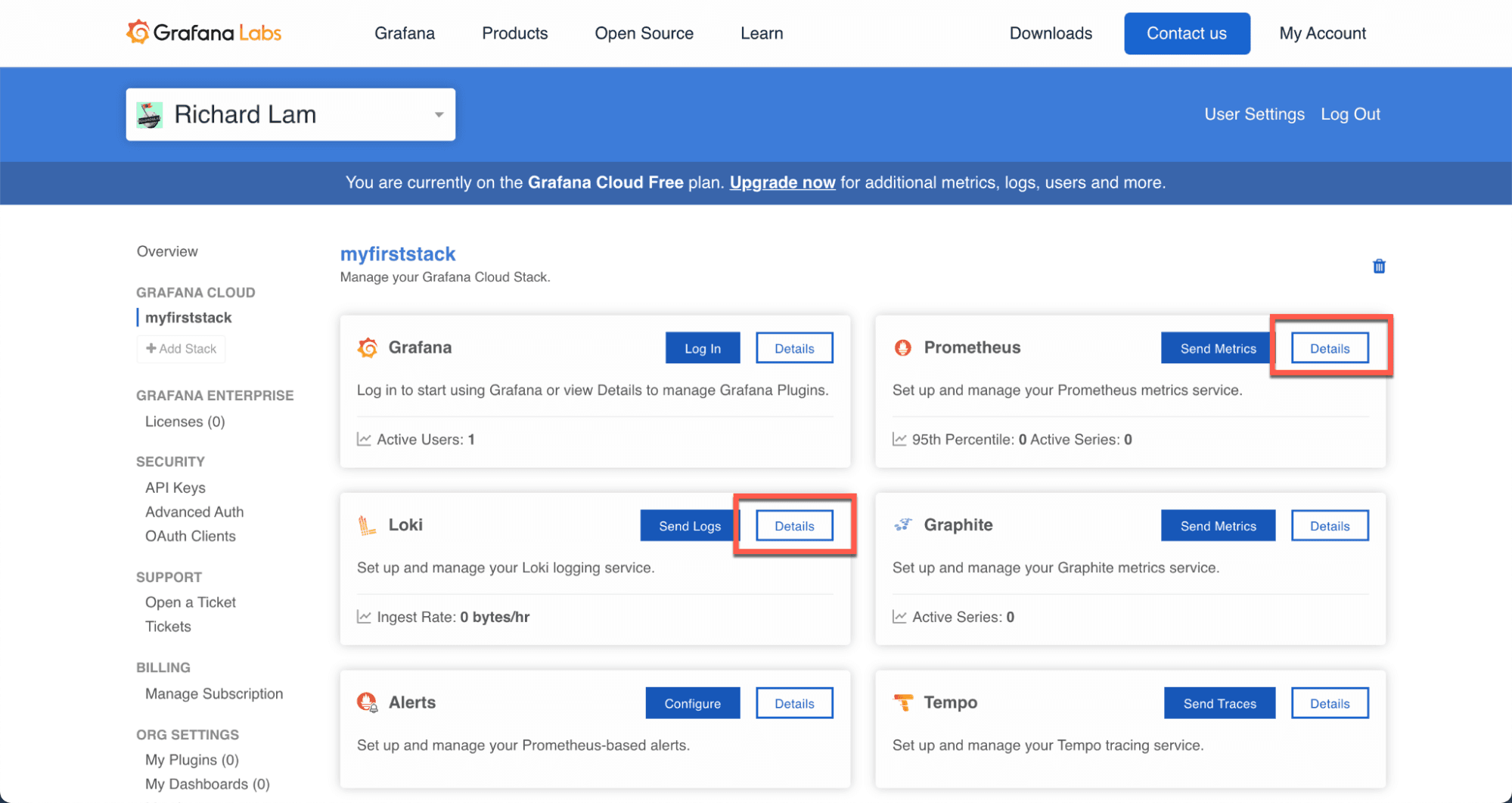Viewport: 1512px width, 803px height.
Task: Click the trash icon to delete stack
Action: [1378, 266]
